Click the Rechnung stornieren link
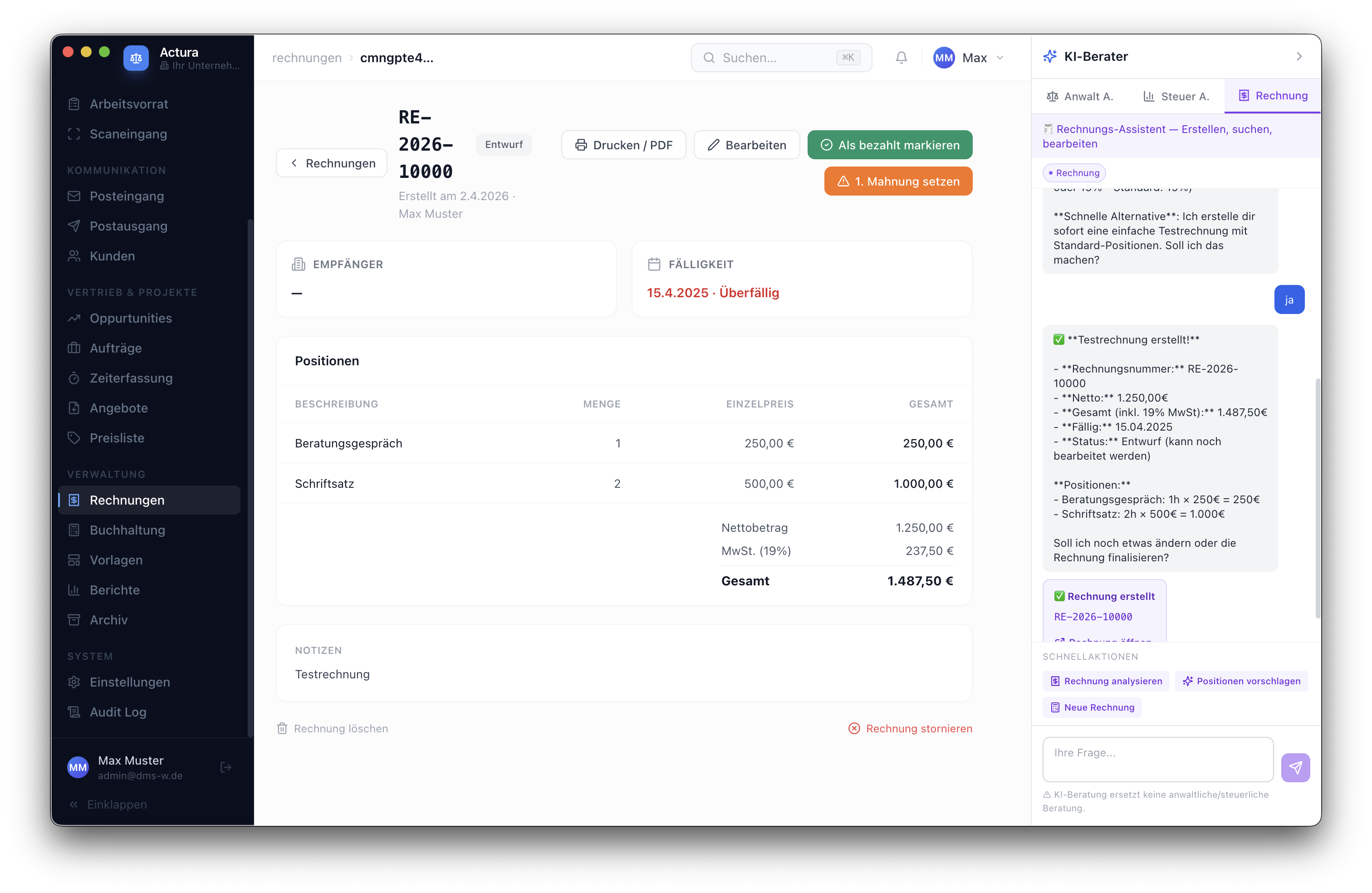 click(910, 729)
